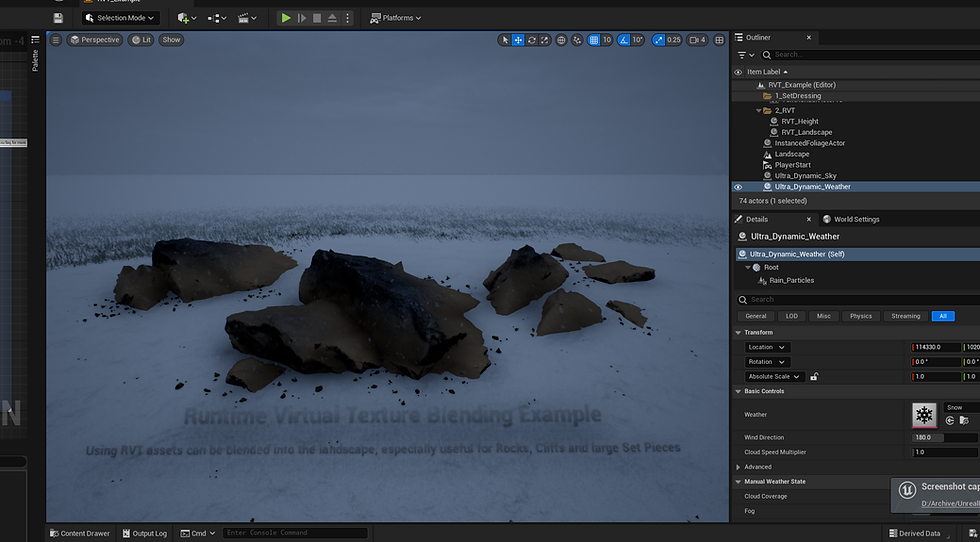The width and height of the screenshot is (980, 542).
Task: Open play mode options three-dot menu
Action: click(348, 18)
